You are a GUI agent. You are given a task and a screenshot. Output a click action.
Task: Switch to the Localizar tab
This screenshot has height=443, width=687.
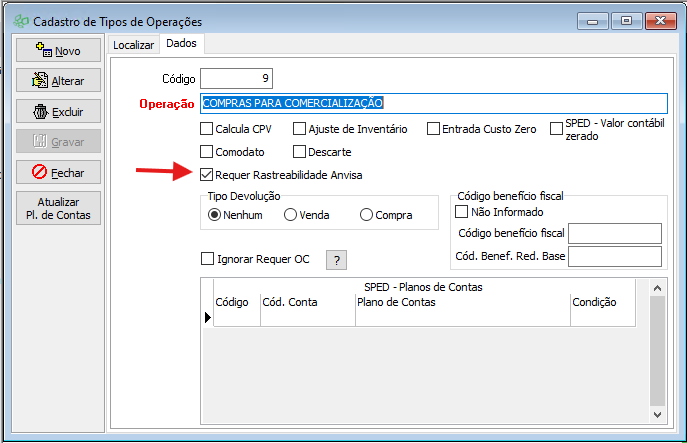[x=134, y=44]
